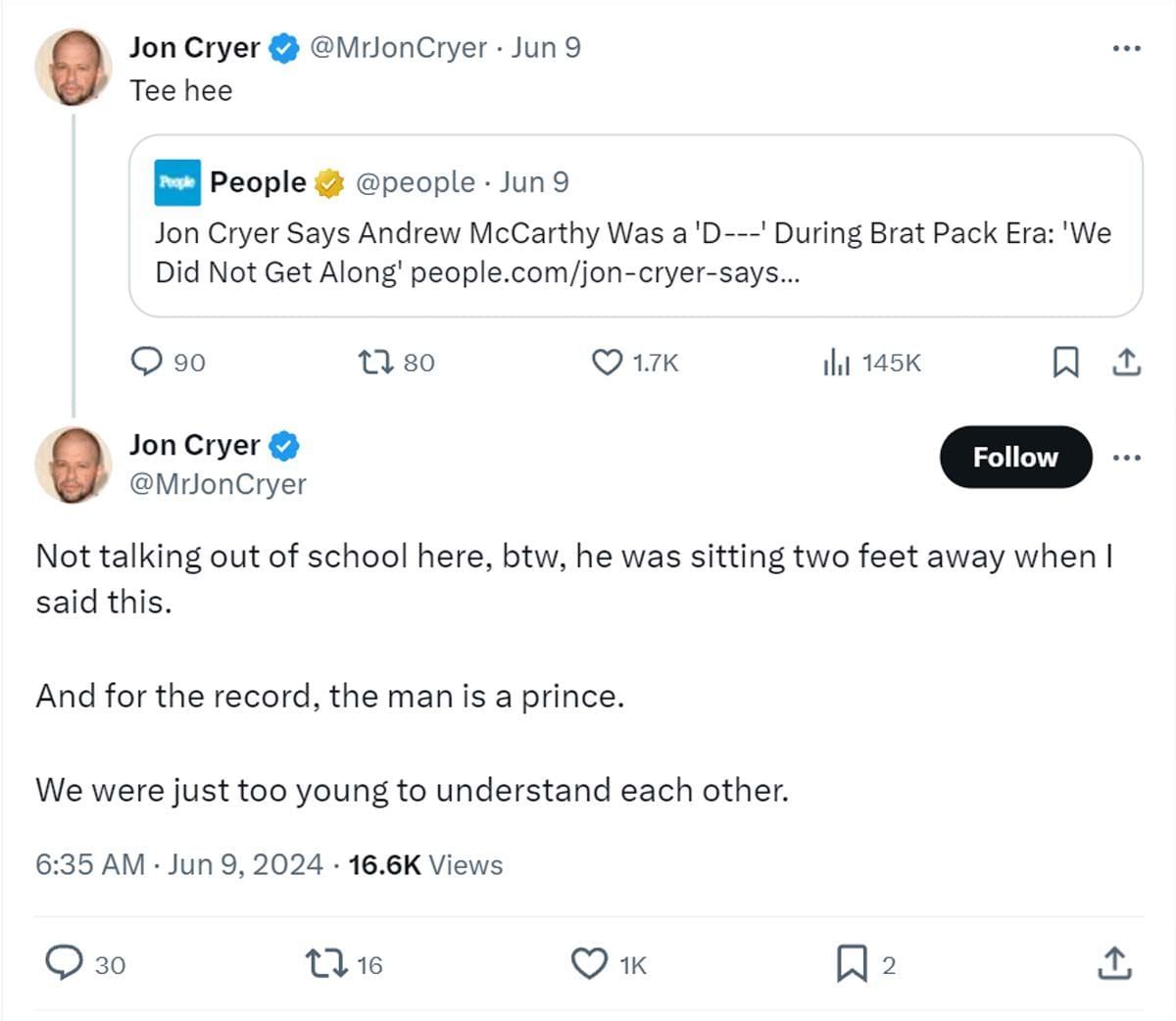Open the people.com article link
The height and width of the screenshot is (1021, 1176).
click(x=605, y=272)
